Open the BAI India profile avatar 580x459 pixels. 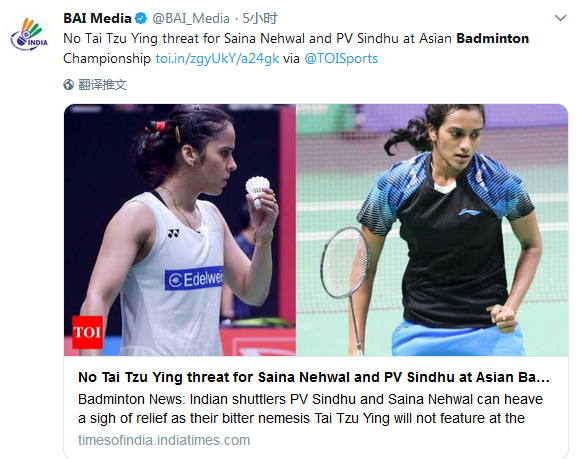[x=29, y=34]
